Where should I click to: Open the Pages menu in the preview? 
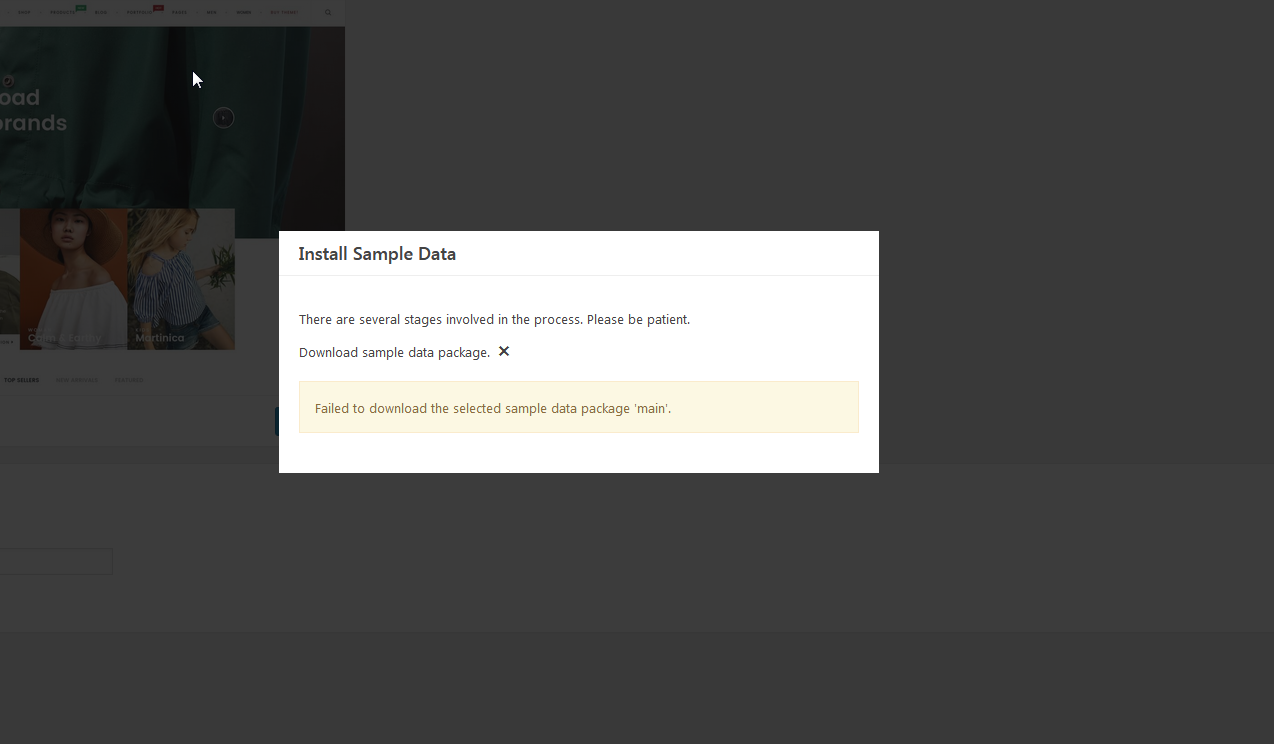(x=179, y=13)
